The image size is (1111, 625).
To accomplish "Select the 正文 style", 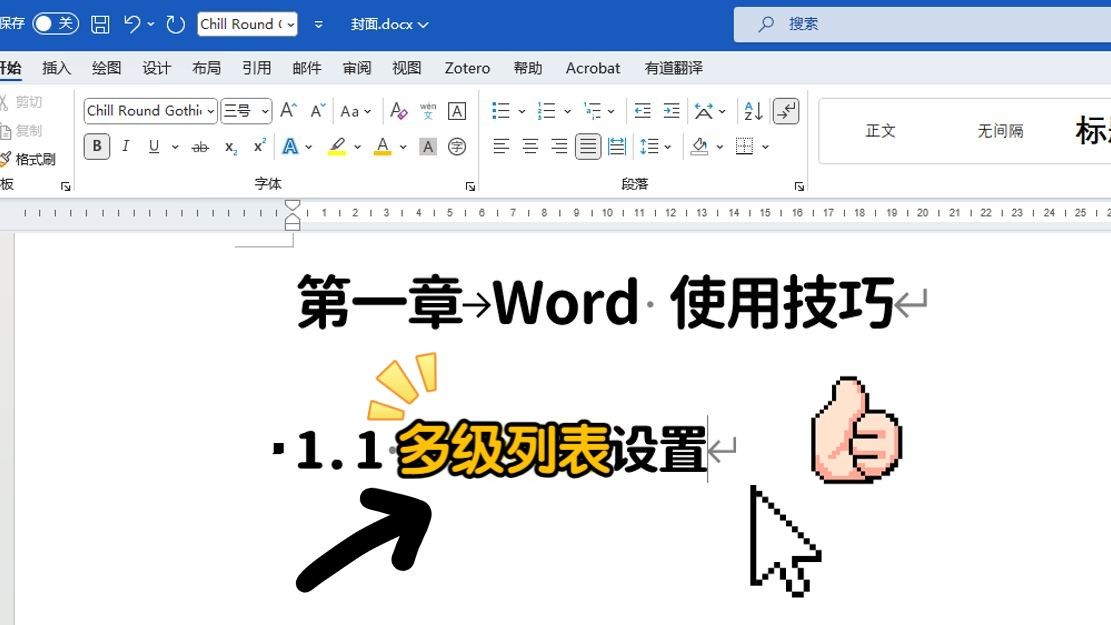I will point(881,130).
